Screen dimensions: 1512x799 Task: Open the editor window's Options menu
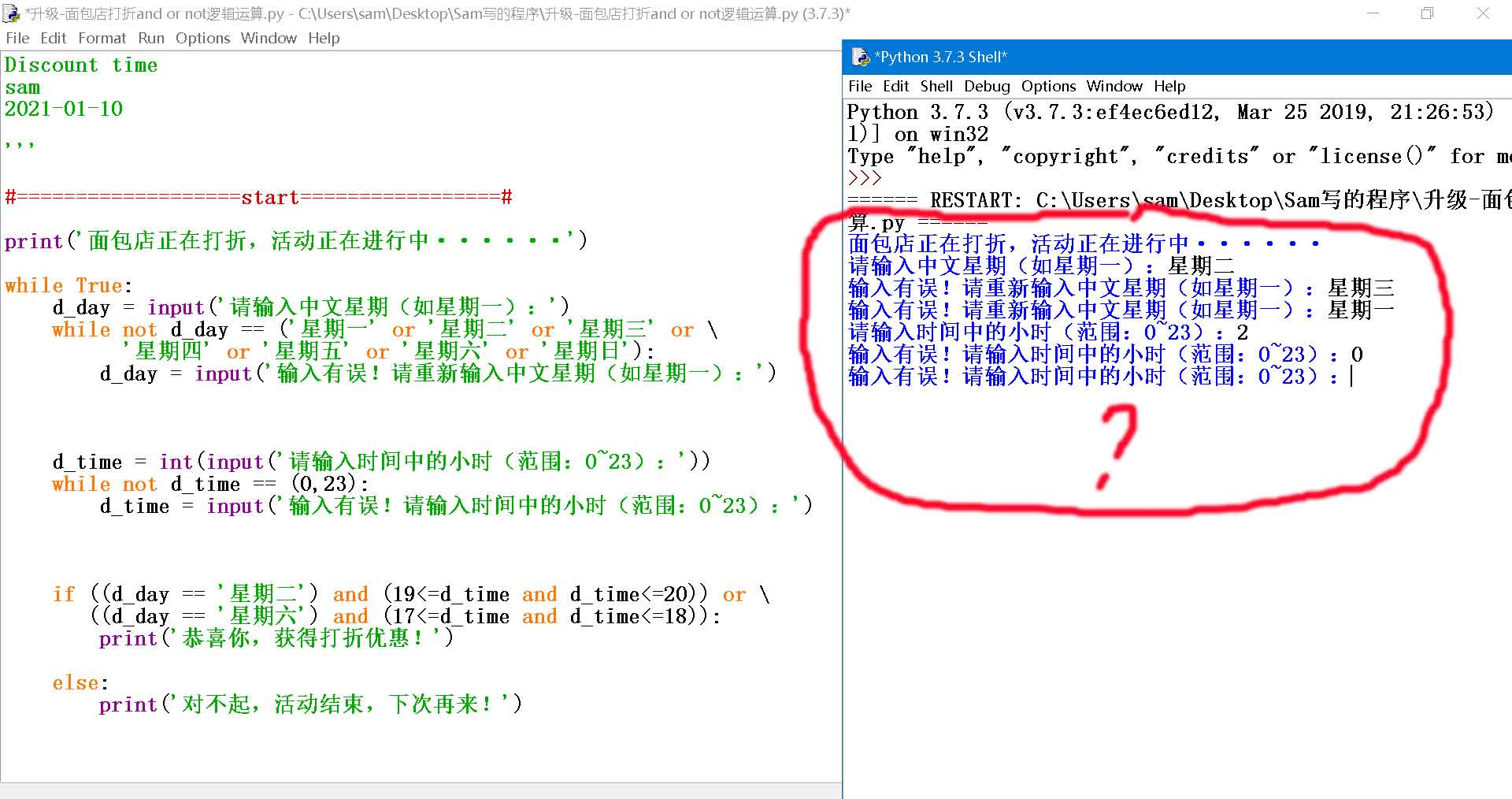203,38
